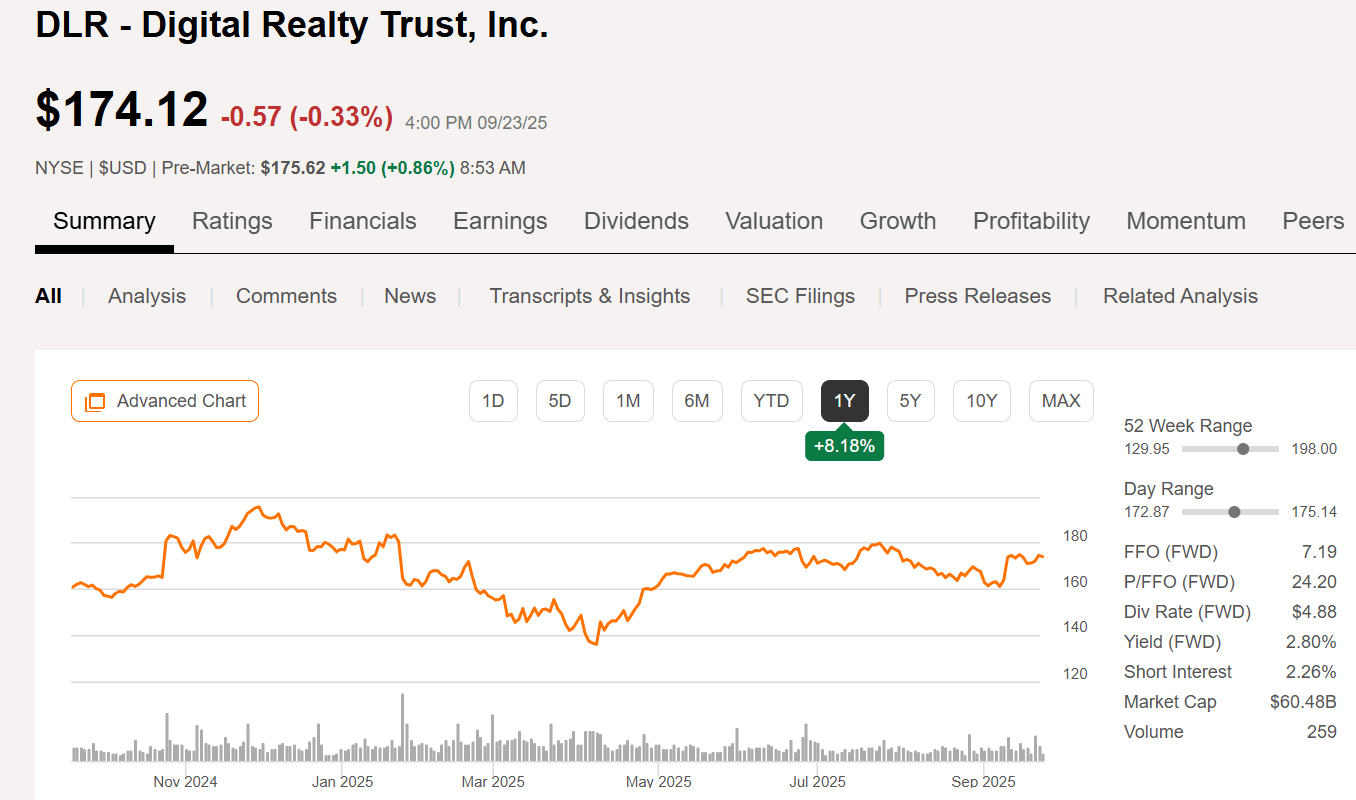The width and height of the screenshot is (1356, 800).
Task: Open the News section
Action: point(409,296)
